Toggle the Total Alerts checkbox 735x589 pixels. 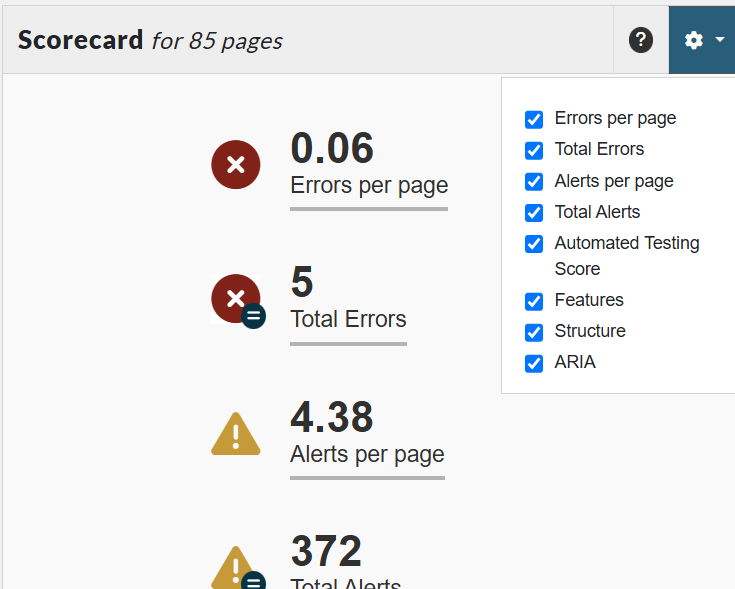tap(534, 213)
